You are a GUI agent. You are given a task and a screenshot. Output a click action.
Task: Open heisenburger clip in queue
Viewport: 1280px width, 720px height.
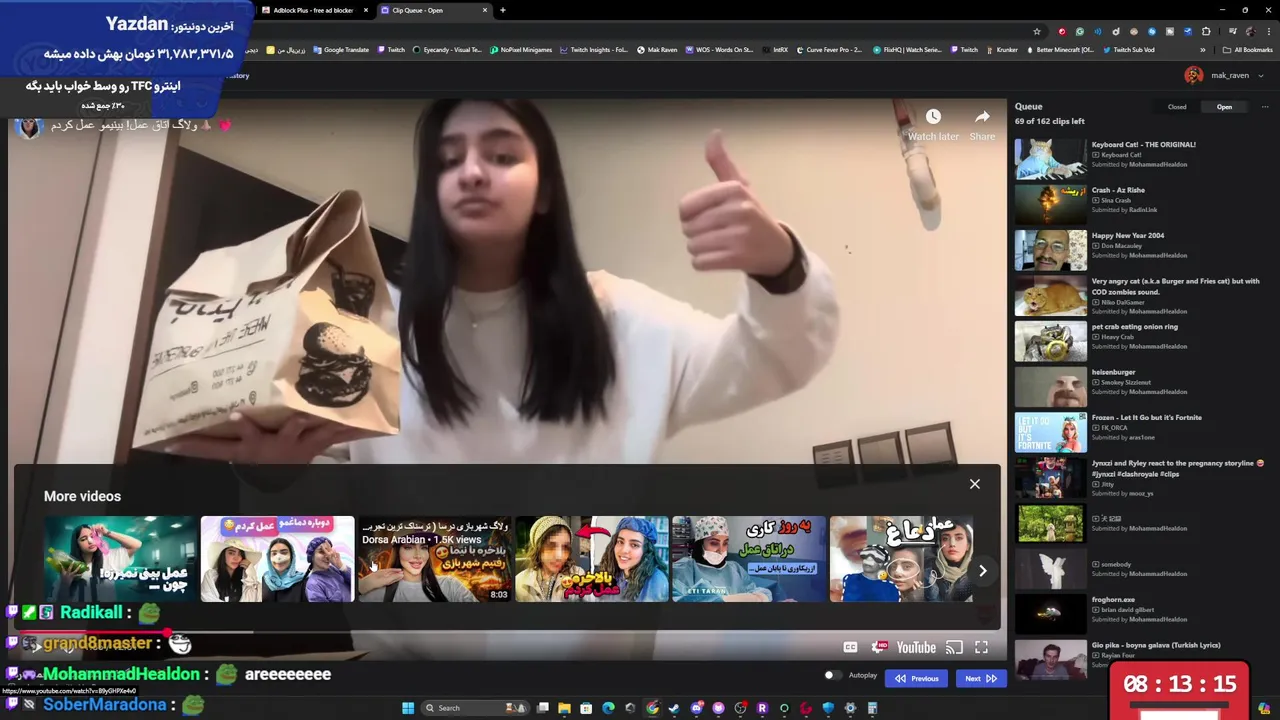1113,372
